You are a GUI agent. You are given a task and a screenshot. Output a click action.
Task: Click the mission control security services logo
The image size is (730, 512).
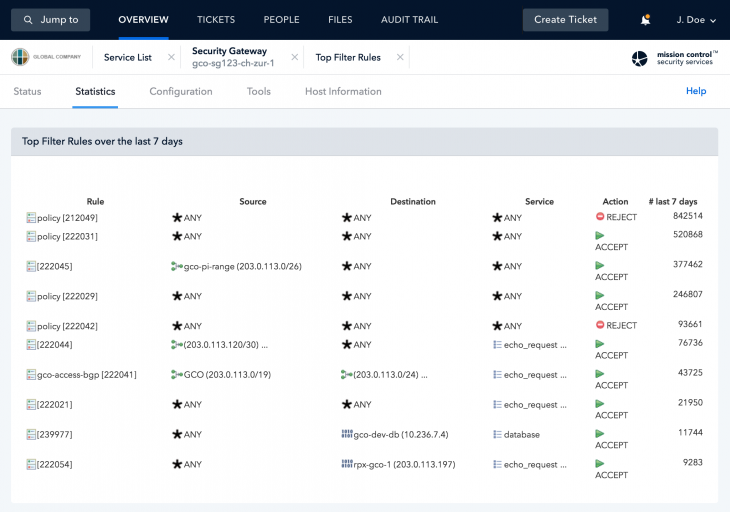pyautogui.click(x=675, y=58)
